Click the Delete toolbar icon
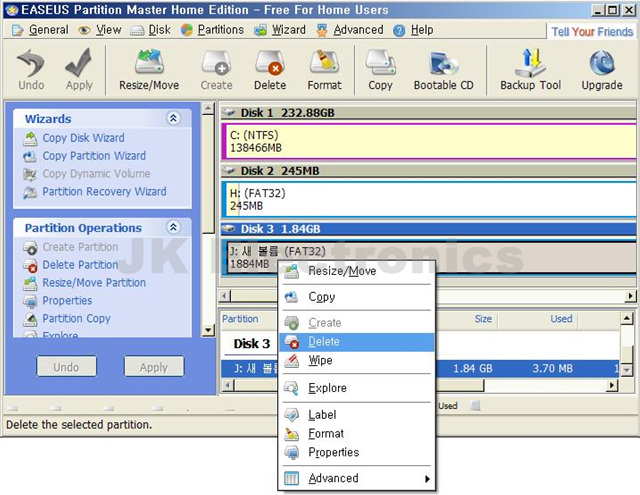Viewport: 640px width, 495px height. [270, 69]
